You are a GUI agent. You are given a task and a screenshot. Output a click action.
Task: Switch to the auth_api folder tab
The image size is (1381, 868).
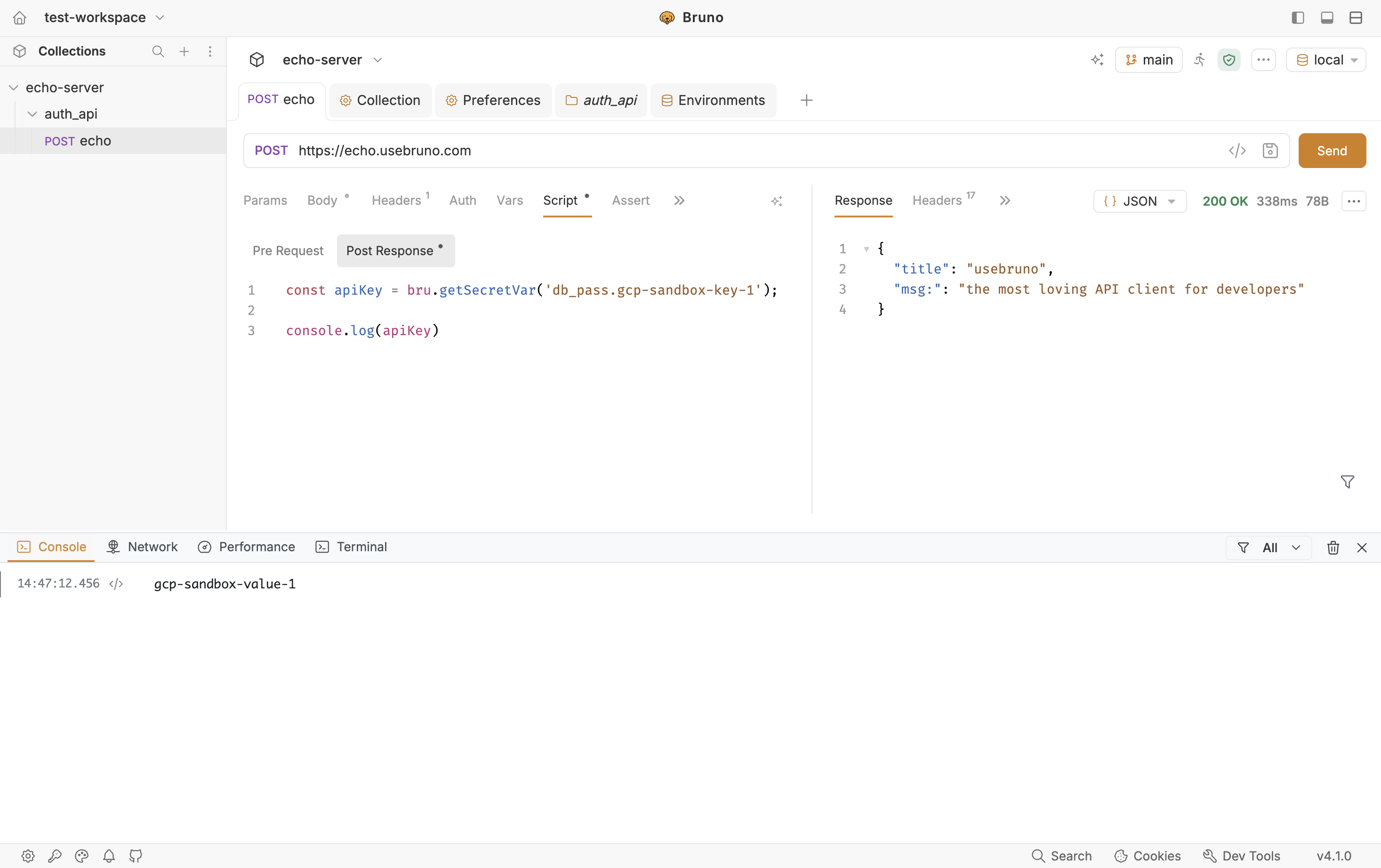(601, 100)
